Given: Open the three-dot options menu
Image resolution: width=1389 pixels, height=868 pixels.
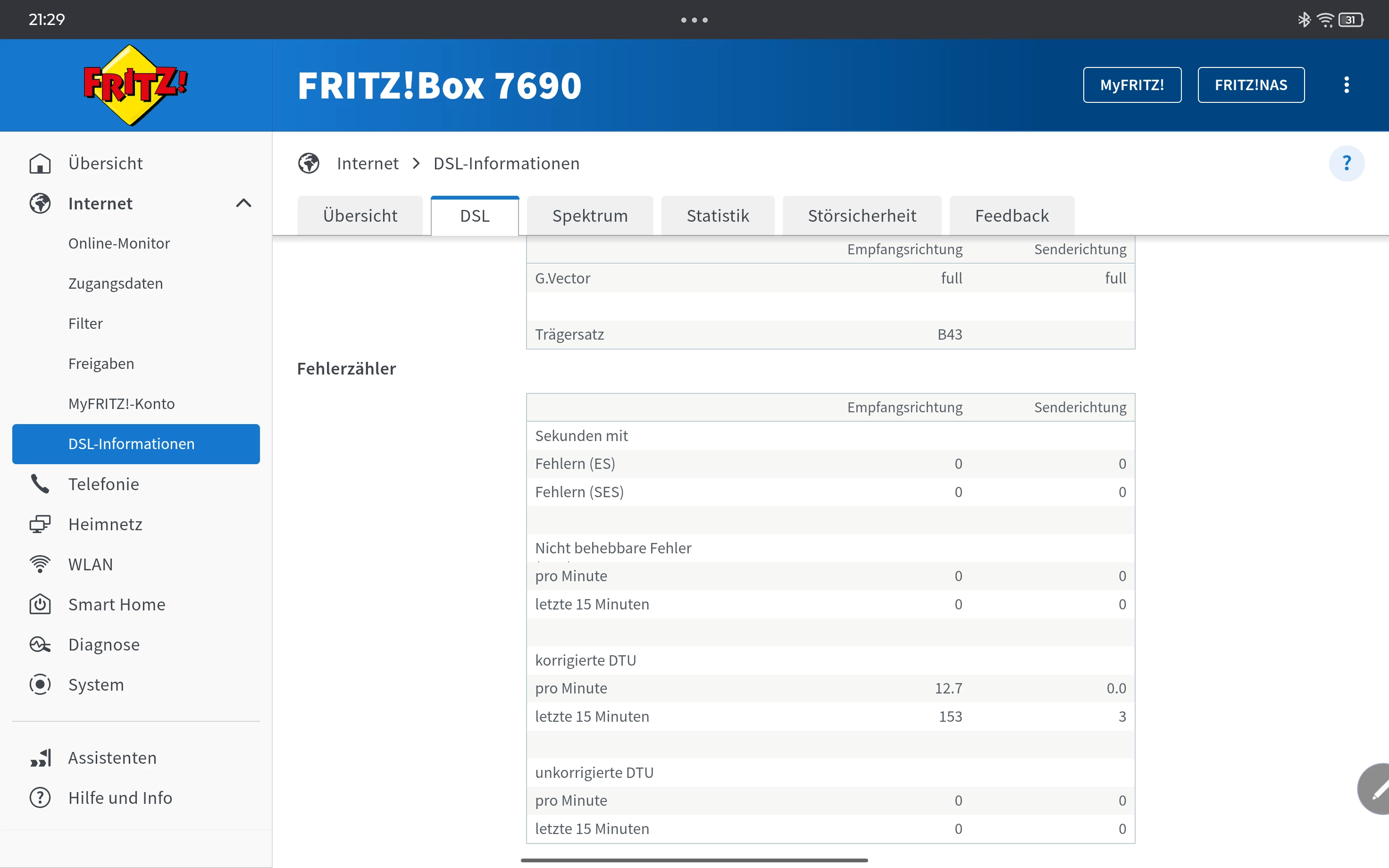Looking at the screenshot, I should 1346,85.
